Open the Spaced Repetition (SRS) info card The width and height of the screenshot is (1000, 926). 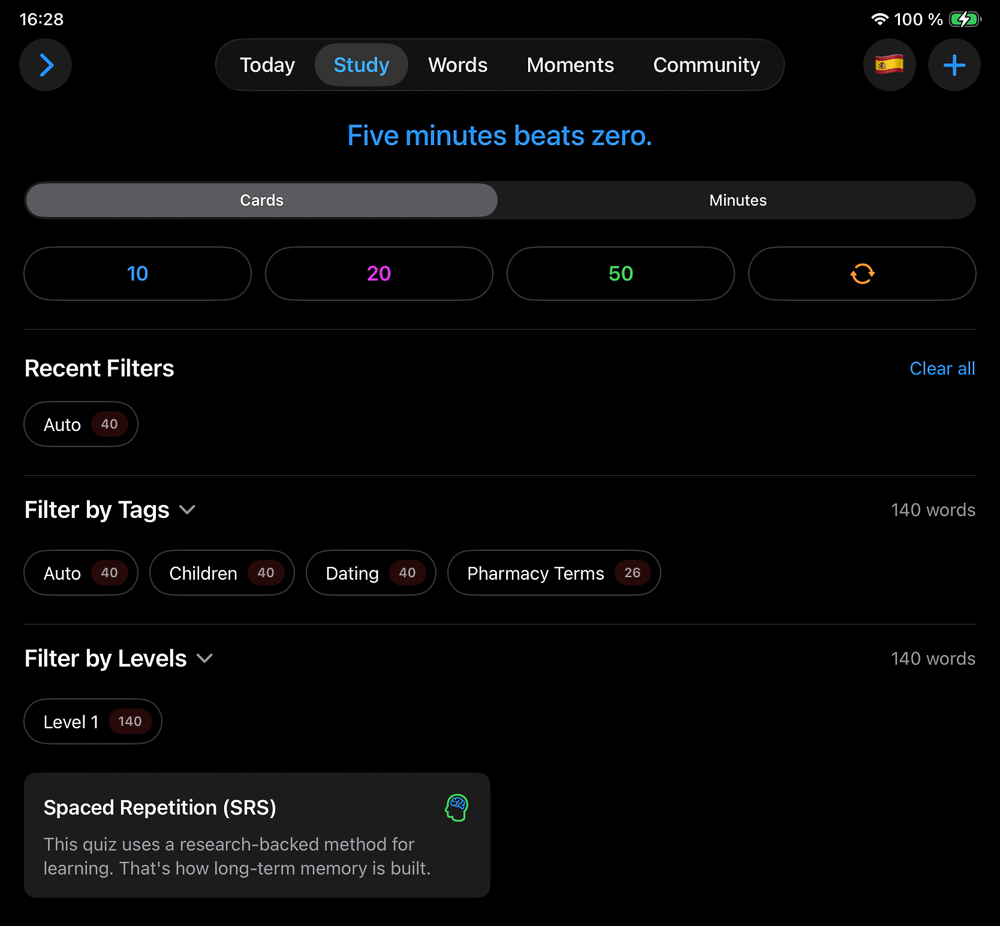click(257, 835)
